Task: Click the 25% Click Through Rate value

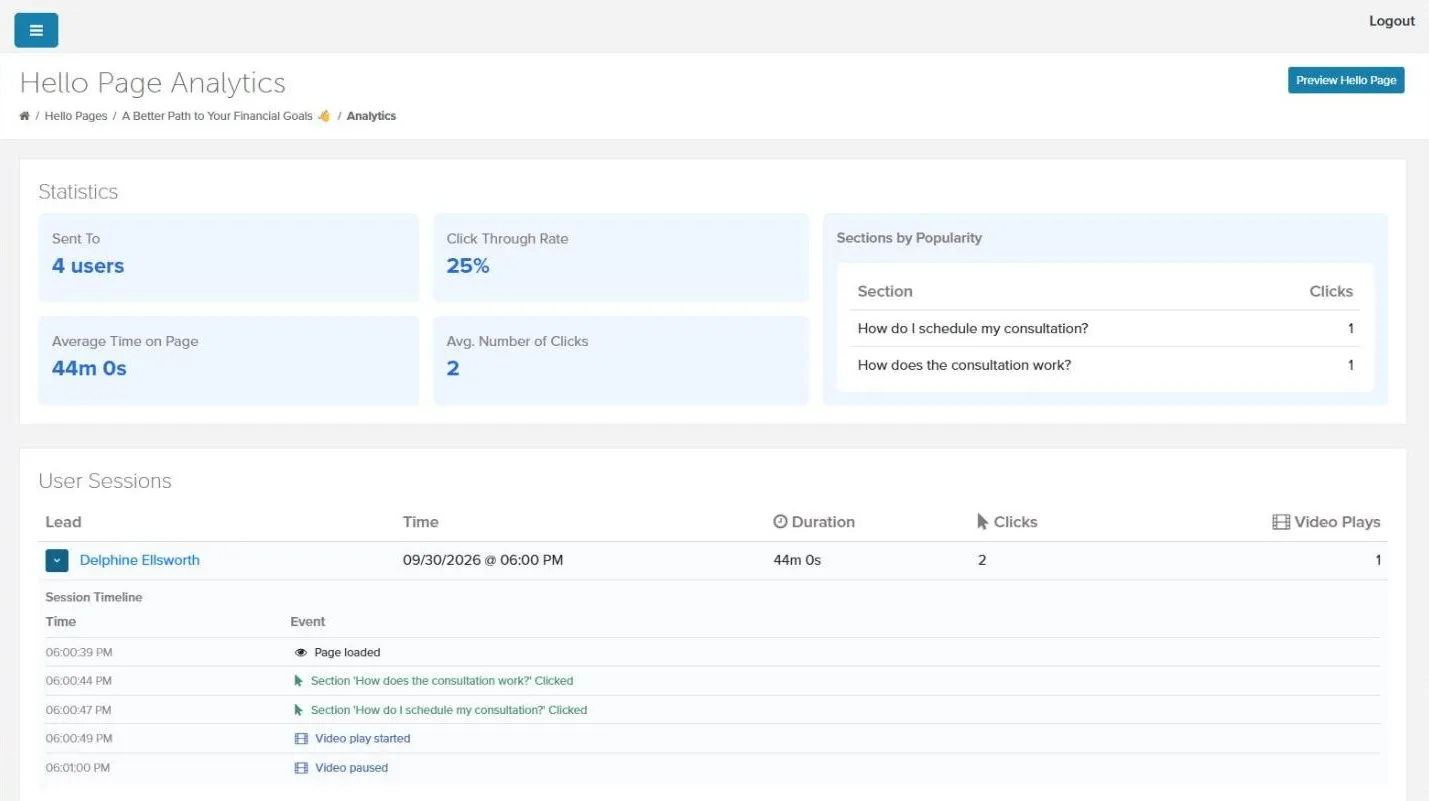Action: tap(468, 266)
